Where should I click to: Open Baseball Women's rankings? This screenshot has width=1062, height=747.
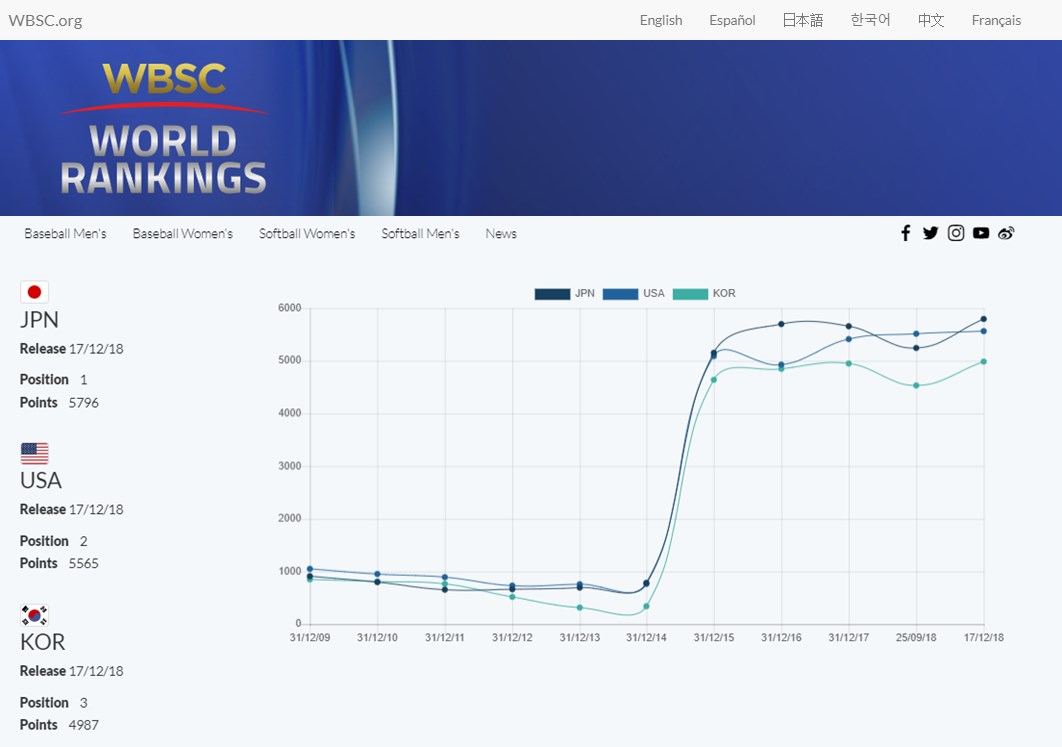[183, 234]
